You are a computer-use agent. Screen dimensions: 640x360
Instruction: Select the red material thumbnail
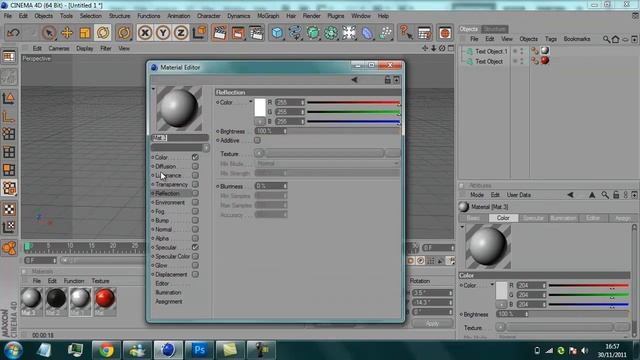[105, 298]
